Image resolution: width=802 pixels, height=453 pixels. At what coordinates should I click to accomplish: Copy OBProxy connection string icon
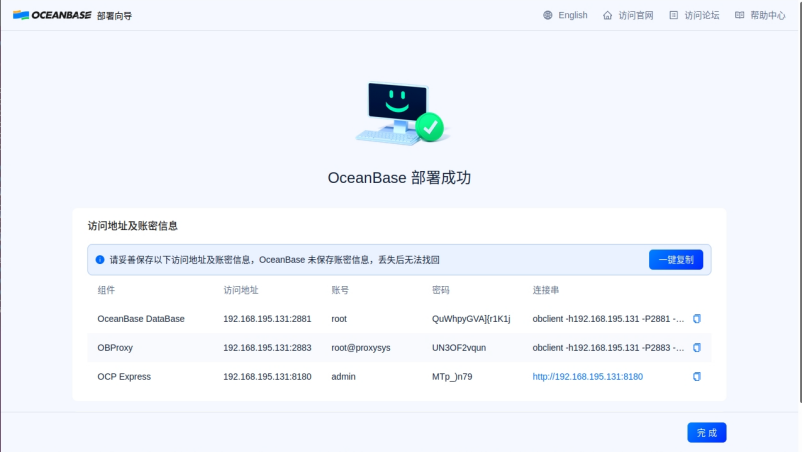[697, 348]
